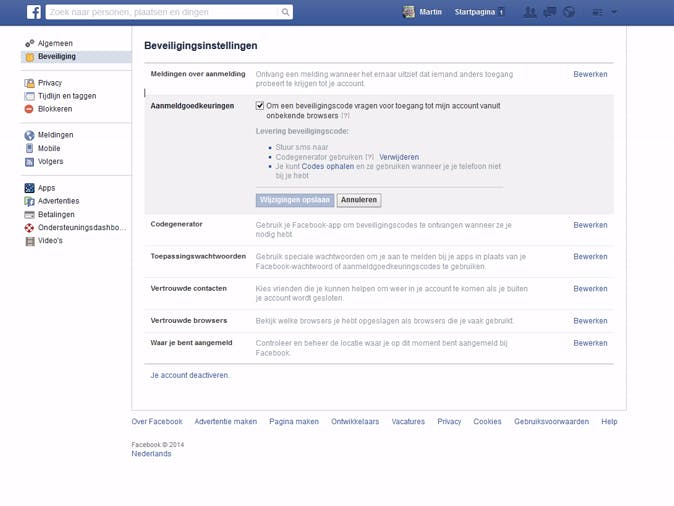Click the Tijdlijn en taggen icon
The width and height of the screenshot is (674, 506).
29,96
